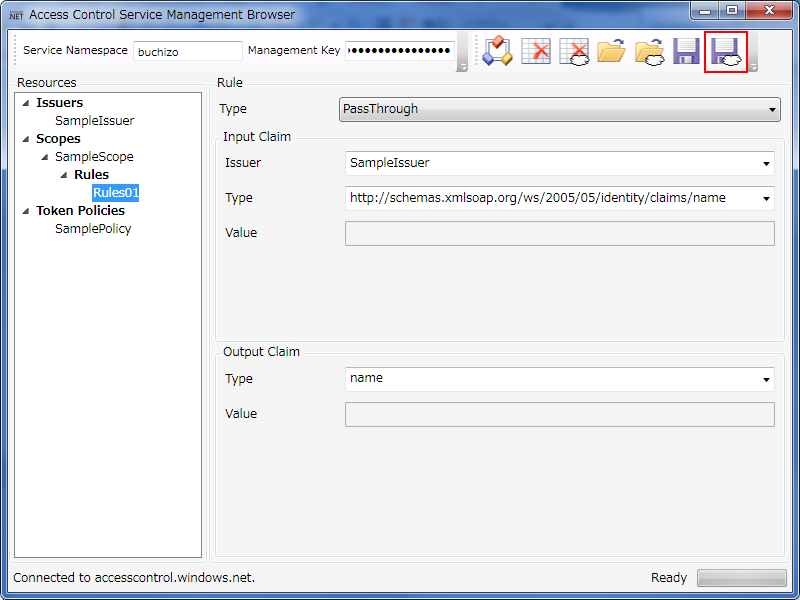Click the Scopes heading text
The image size is (800, 600).
(58, 139)
